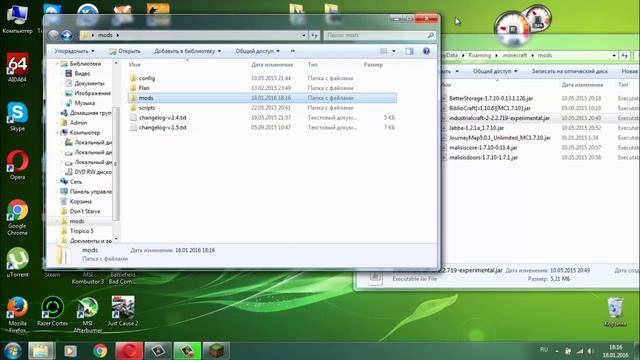640x360 pixels.
Task: Select BiblioCraft jar file
Action: click(x=489, y=108)
